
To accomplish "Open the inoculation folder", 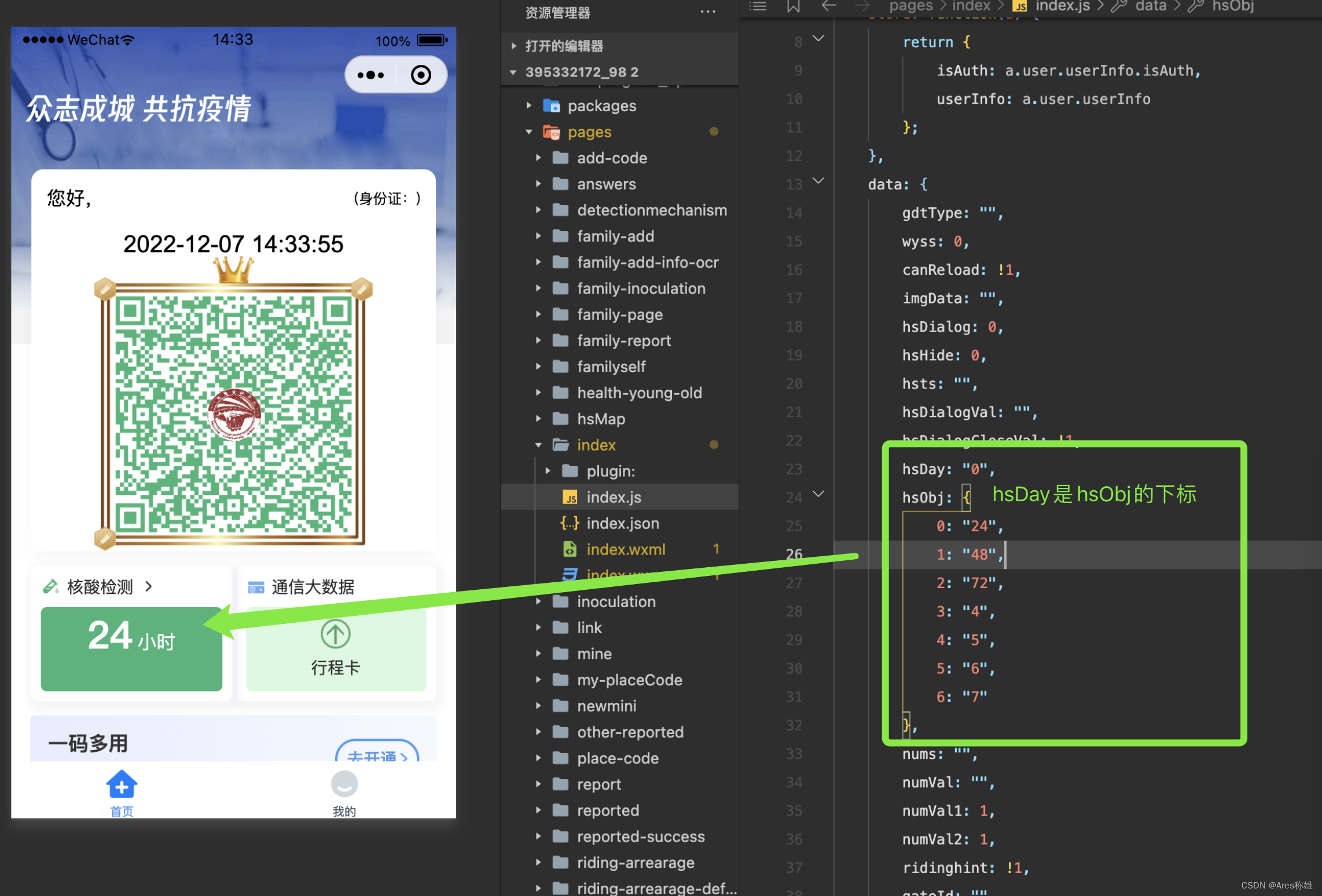I will point(616,602).
